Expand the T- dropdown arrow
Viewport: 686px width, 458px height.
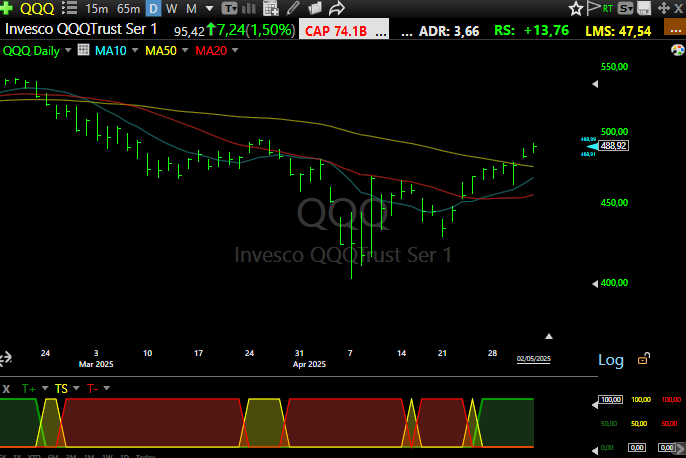pos(106,388)
